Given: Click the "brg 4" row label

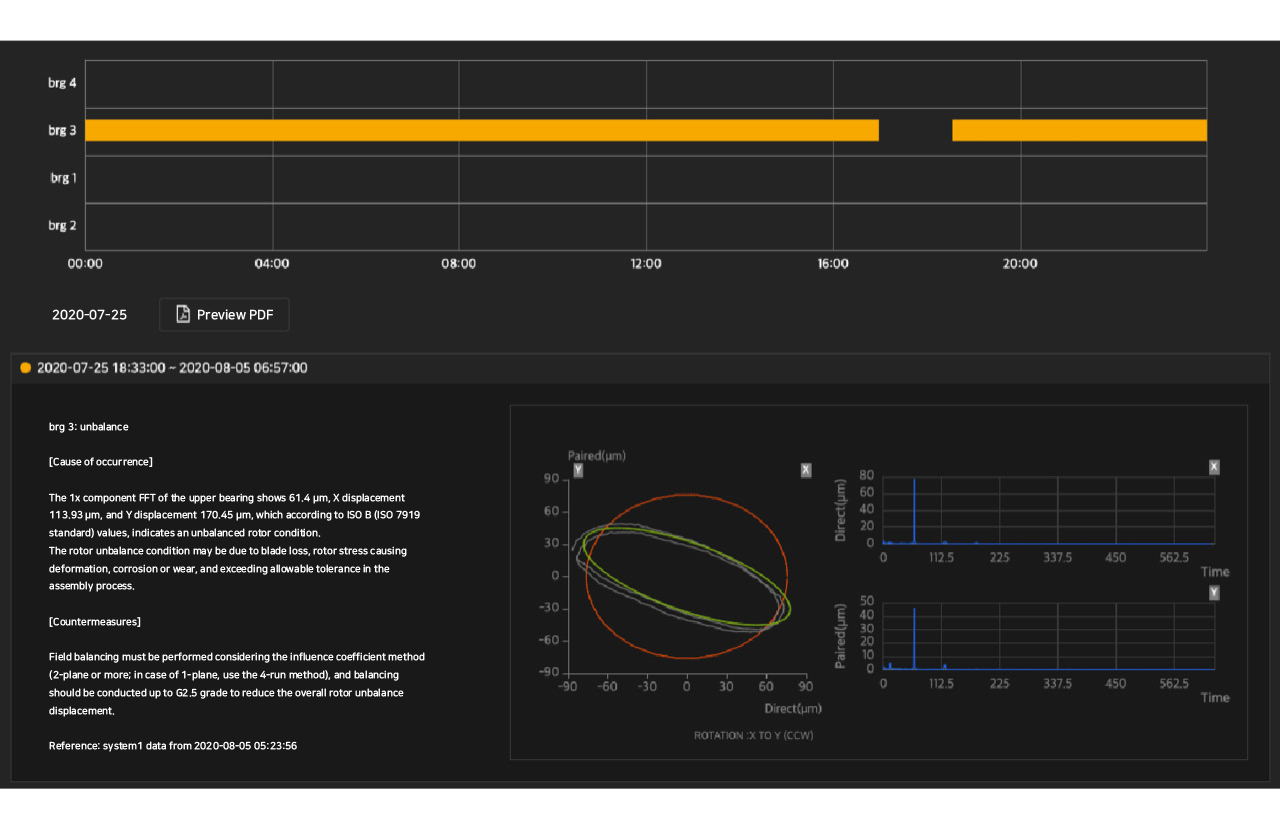Looking at the screenshot, I should 63,83.
